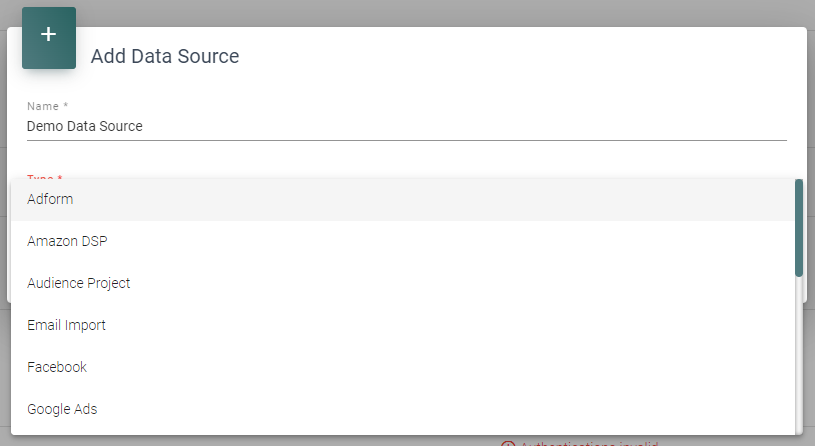Click empty space right of Adform
This screenshot has width=815, height=446.
450,199
